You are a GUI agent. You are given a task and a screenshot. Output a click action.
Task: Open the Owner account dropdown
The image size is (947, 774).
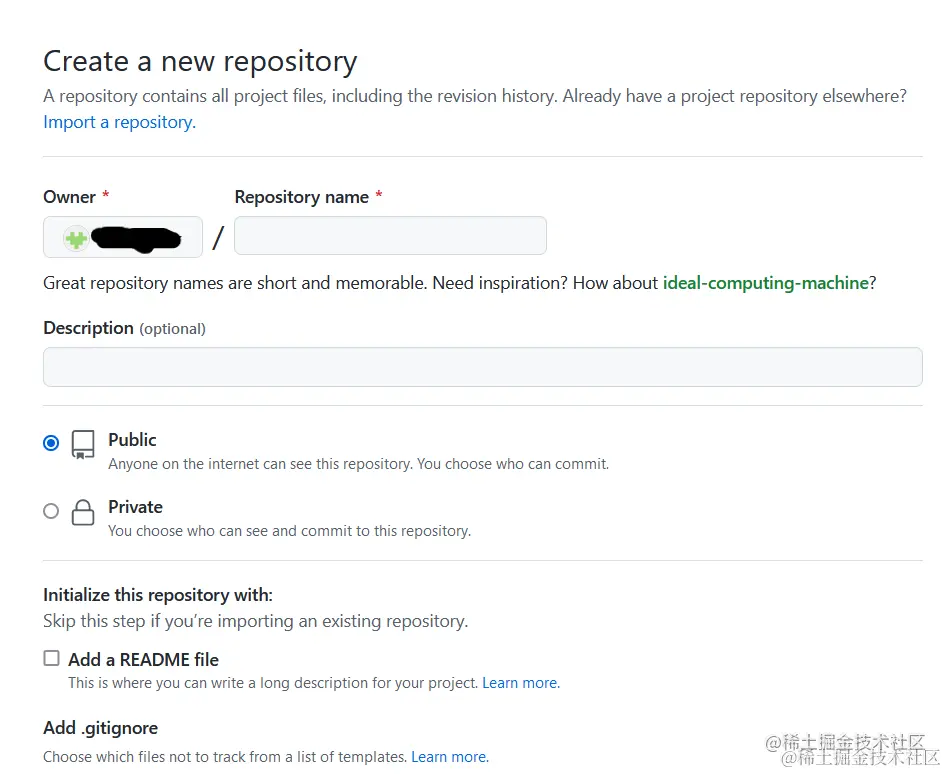coord(123,238)
